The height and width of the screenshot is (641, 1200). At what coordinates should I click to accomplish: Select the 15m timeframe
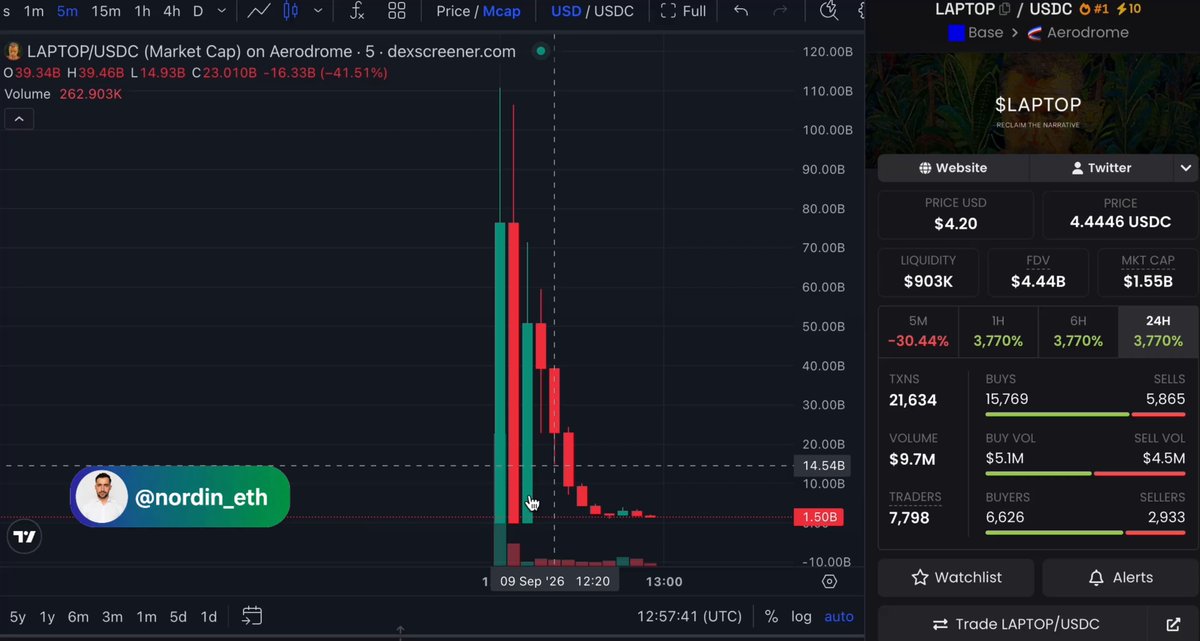tap(105, 11)
